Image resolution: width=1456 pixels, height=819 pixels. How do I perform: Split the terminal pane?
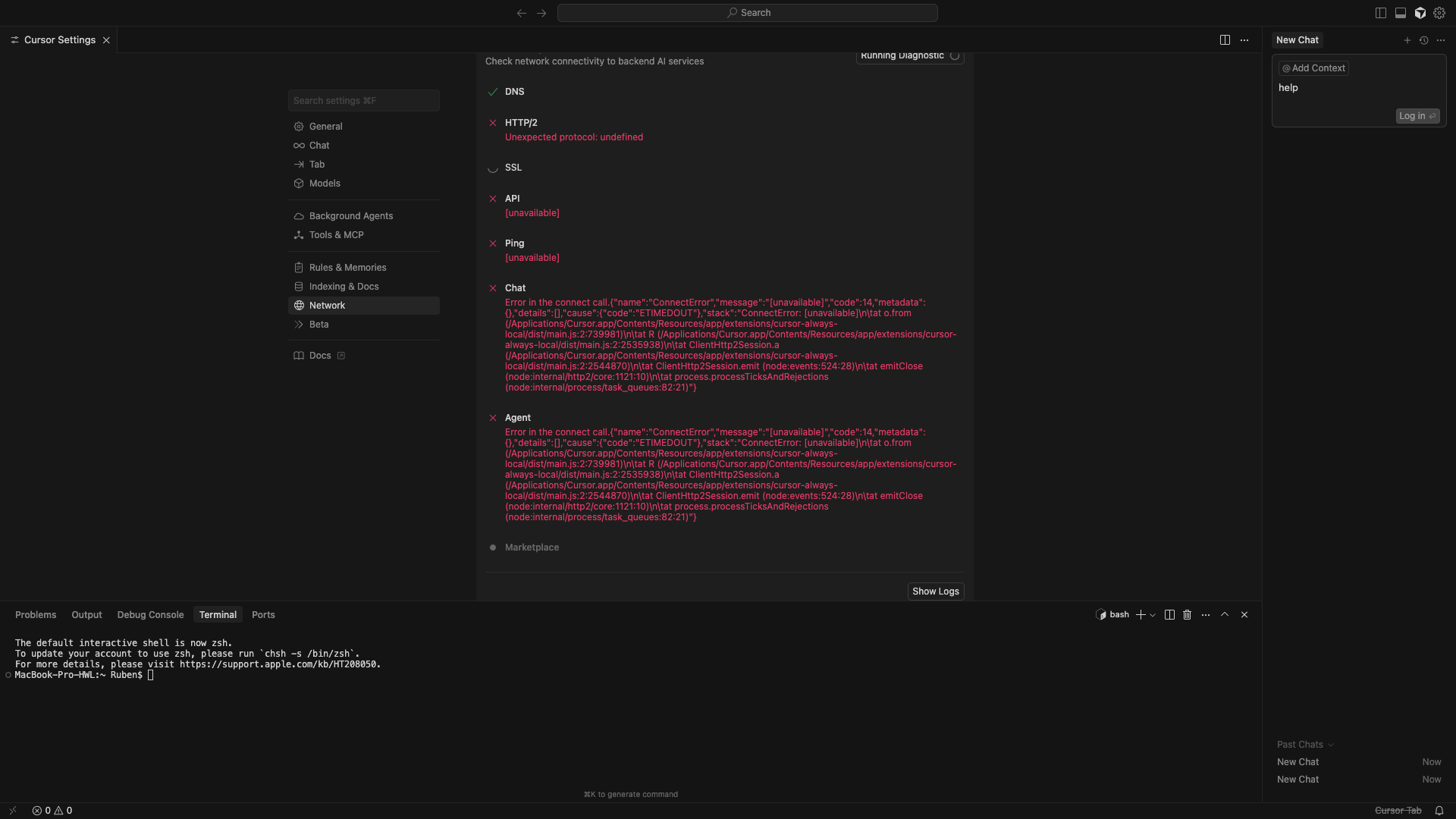coord(1169,615)
